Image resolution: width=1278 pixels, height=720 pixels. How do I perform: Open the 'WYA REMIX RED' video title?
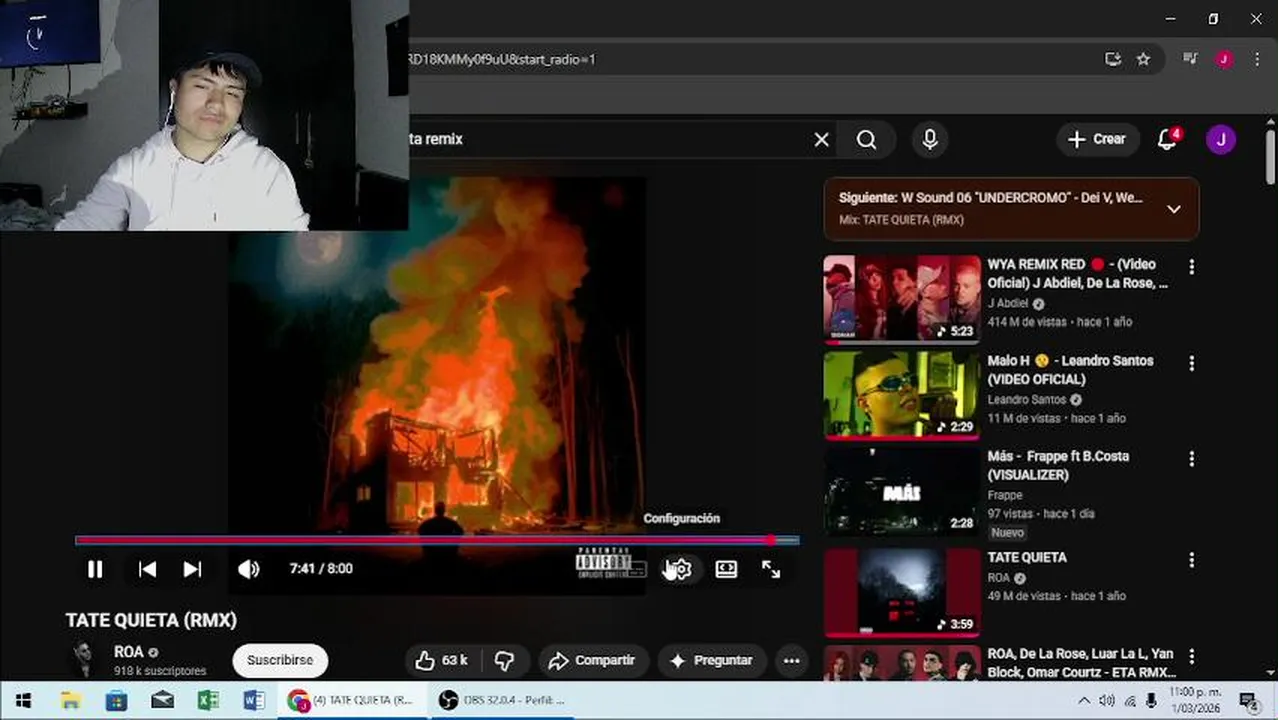coord(1077,274)
